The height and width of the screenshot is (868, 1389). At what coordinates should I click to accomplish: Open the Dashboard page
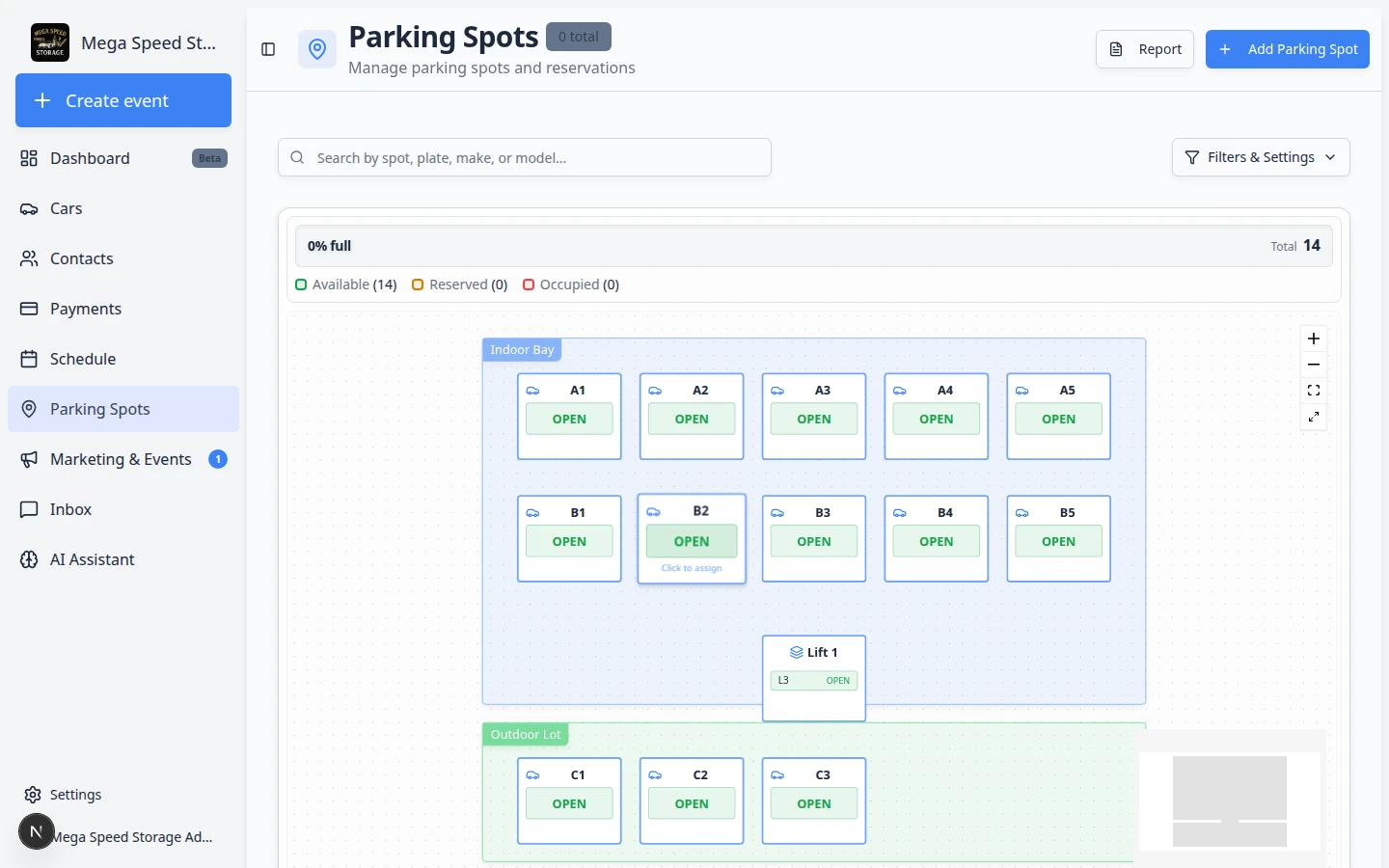(123, 158)
